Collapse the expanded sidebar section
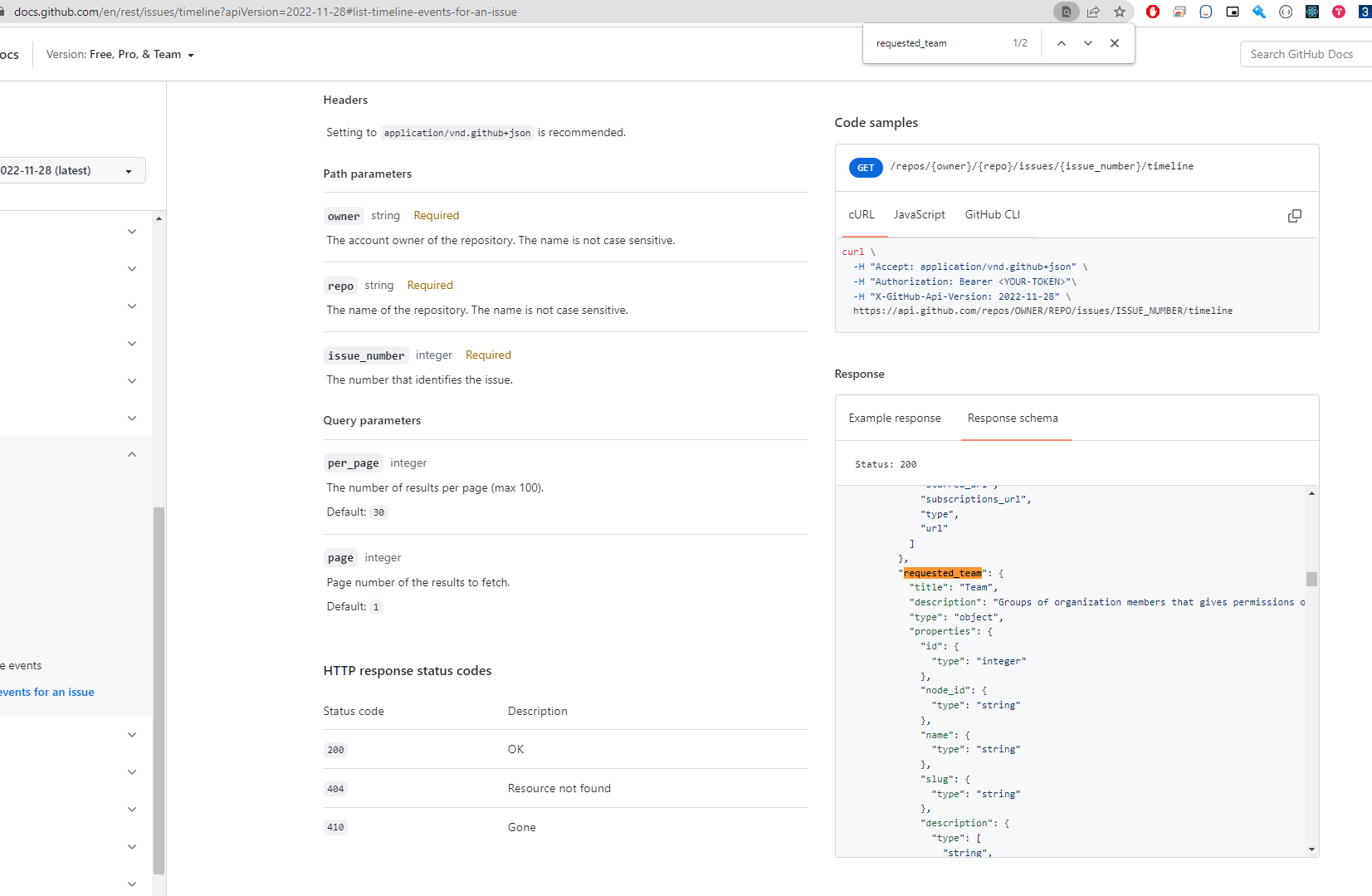This screenshot has height=896, width=1372. click(x=131, y=454)
